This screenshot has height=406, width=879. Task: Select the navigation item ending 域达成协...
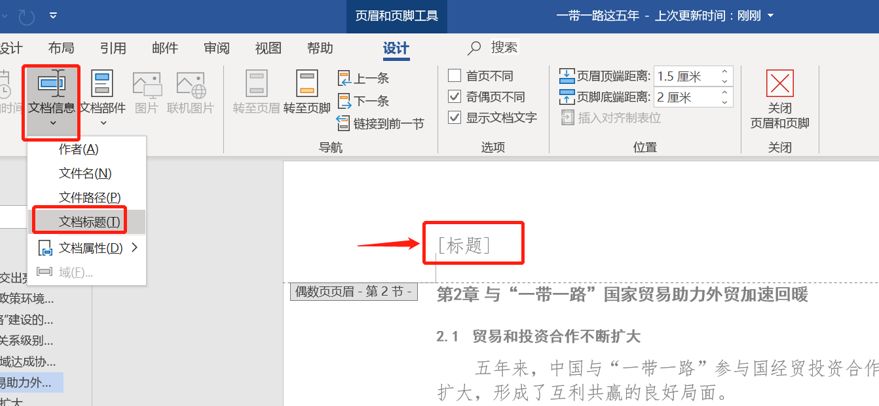[x=28, y=361]
